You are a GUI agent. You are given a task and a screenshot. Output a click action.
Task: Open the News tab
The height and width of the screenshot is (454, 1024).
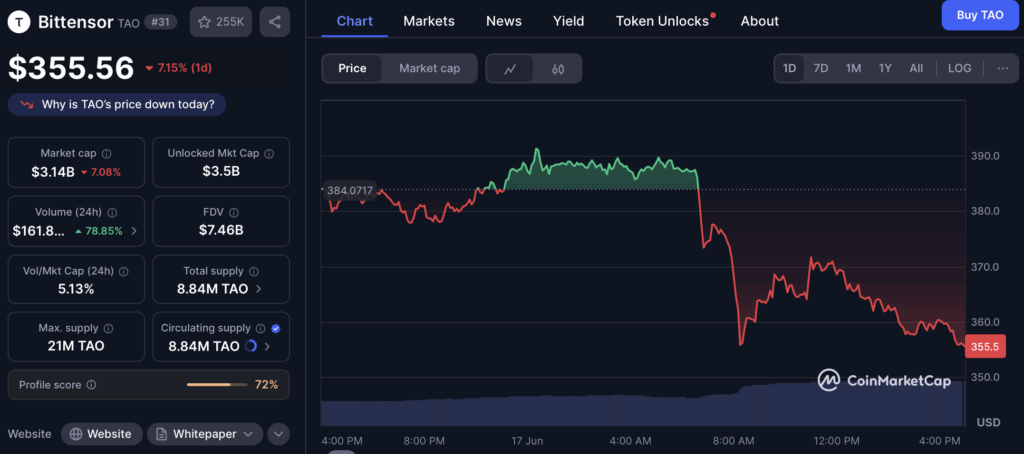(504, 21)
